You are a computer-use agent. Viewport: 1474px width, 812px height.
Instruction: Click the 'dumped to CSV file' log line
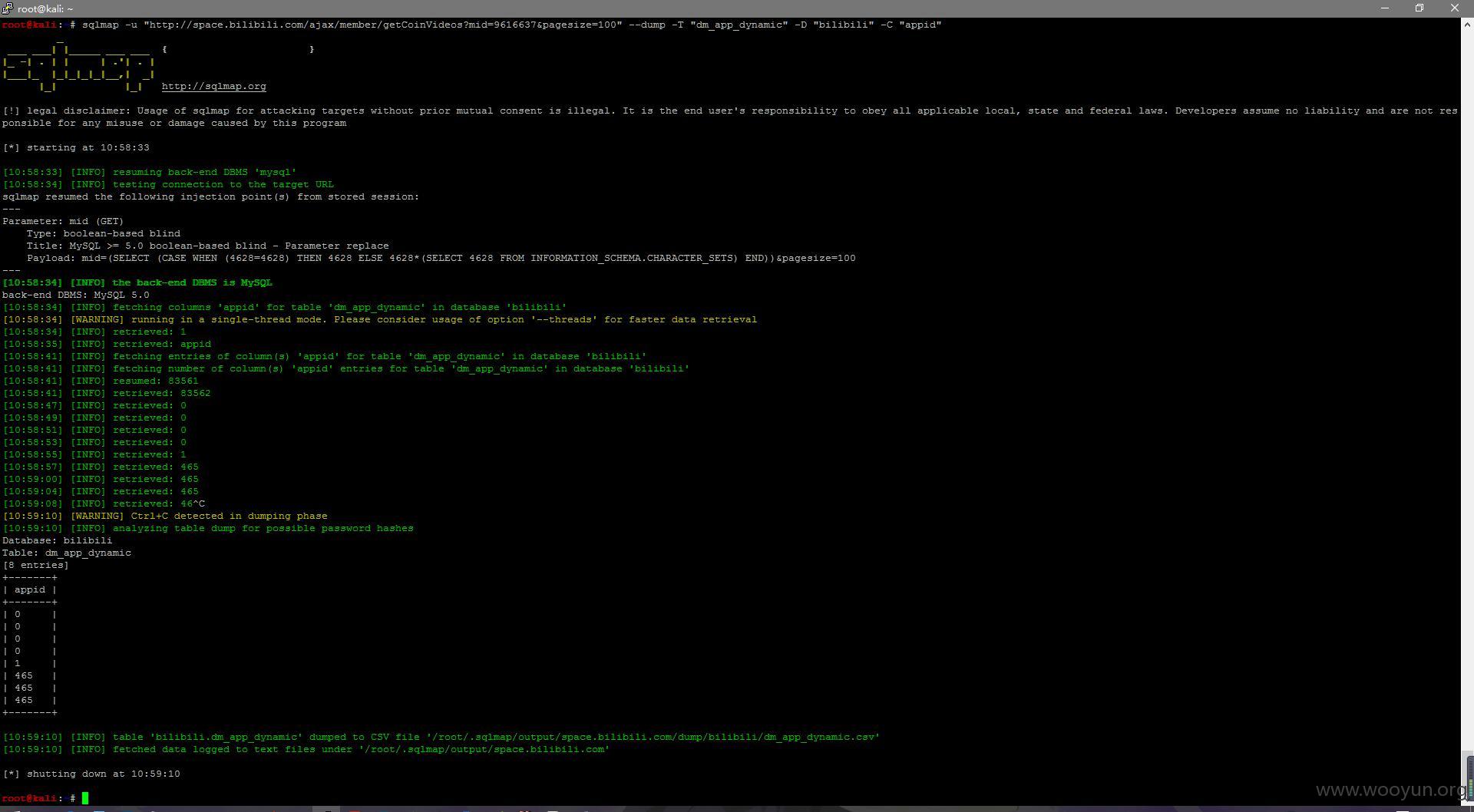click(441, 737)
